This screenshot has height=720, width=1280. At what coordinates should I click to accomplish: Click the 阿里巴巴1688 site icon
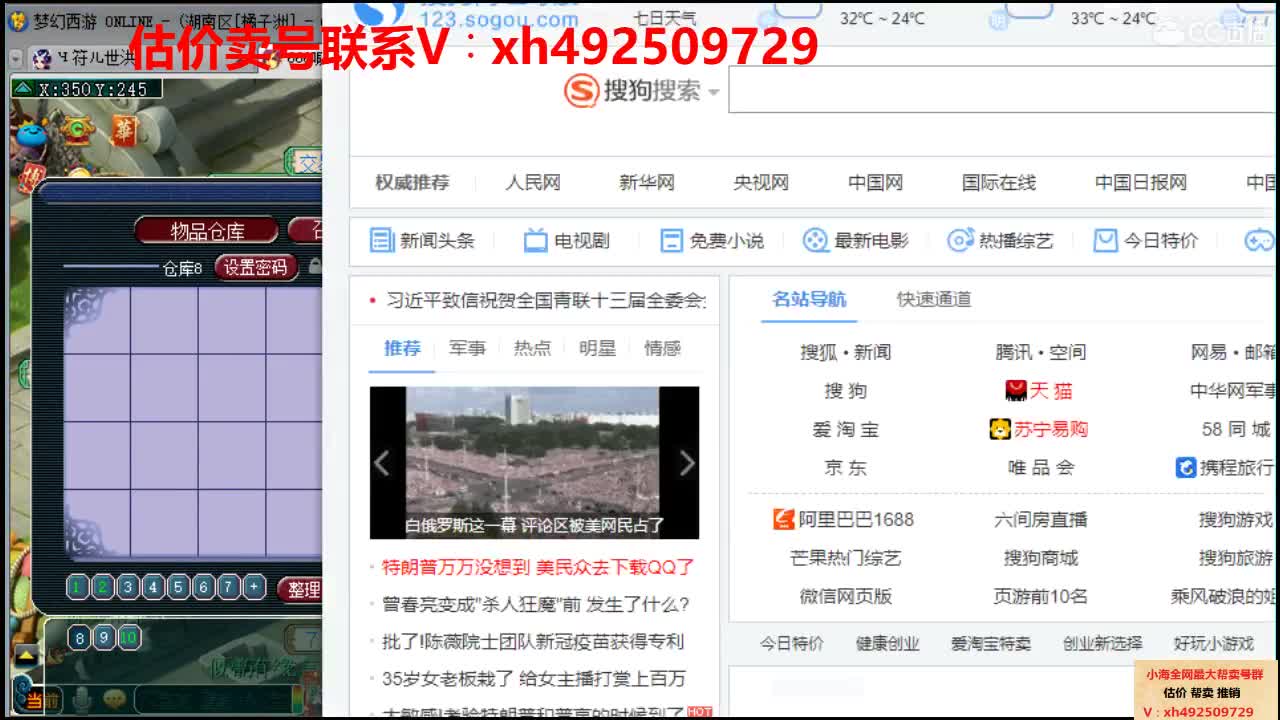click(784, 519)
